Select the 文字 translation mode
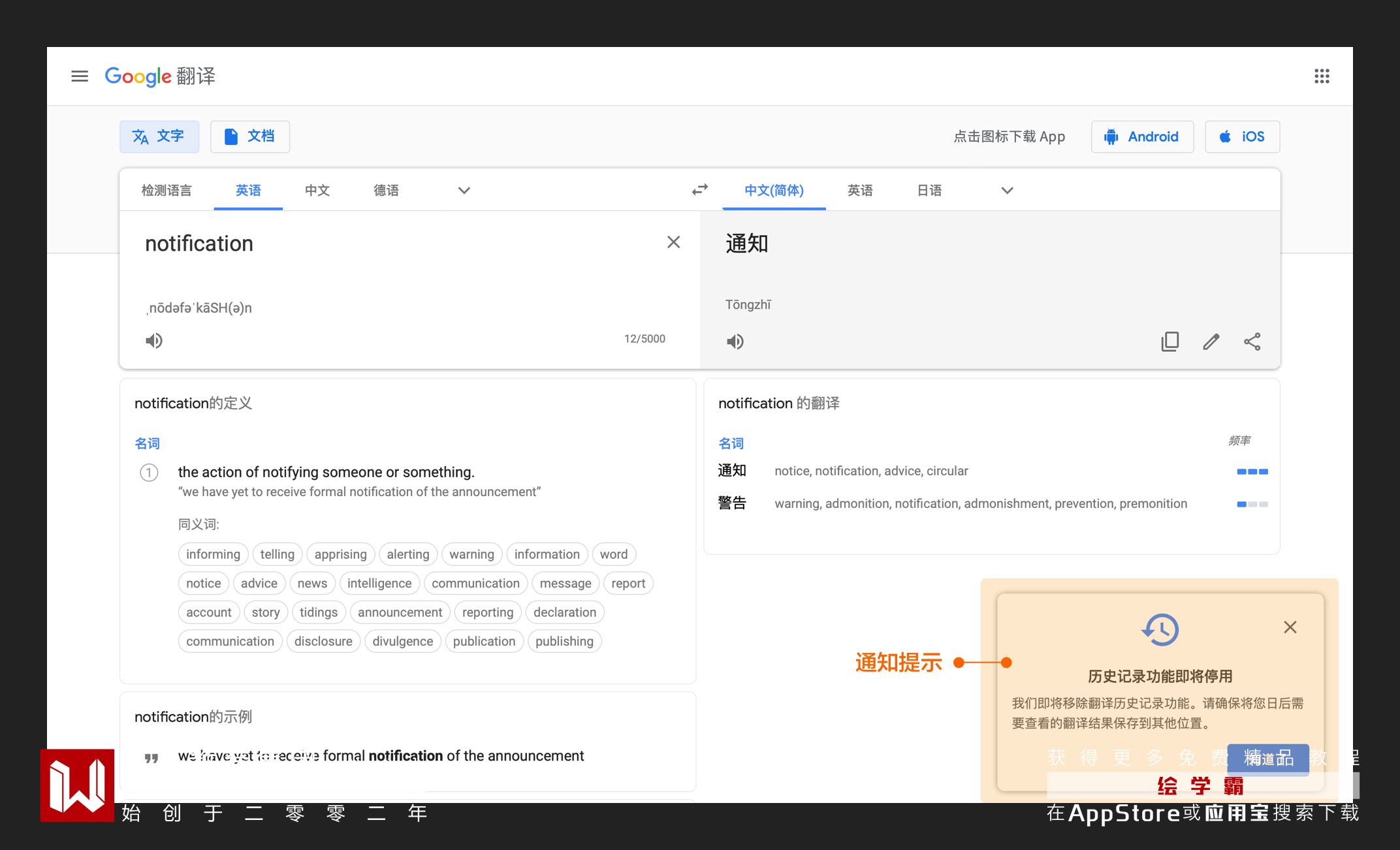1400x850 pixels. tap(159, 136)
